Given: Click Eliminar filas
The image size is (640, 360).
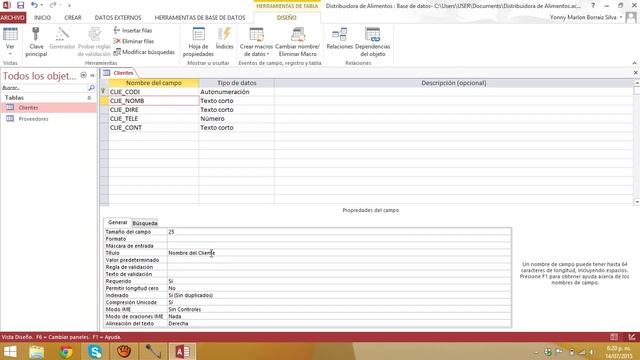Looking at the screenshot, I should 134,41.
